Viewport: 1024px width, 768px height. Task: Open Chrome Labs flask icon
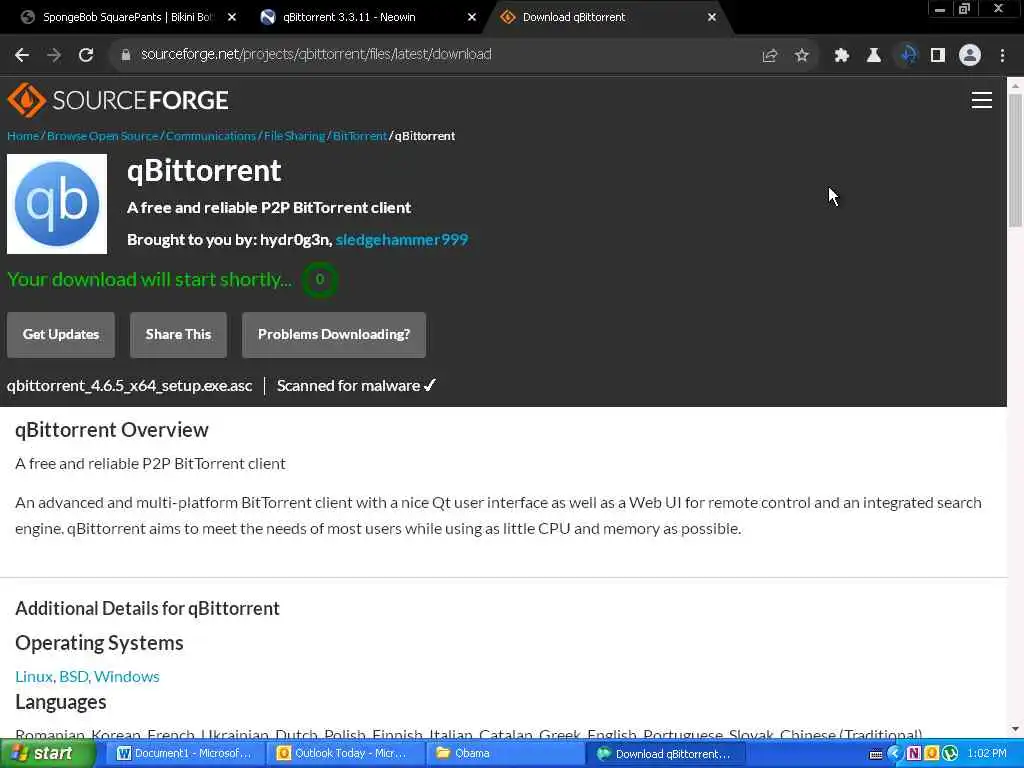point(874,56)
